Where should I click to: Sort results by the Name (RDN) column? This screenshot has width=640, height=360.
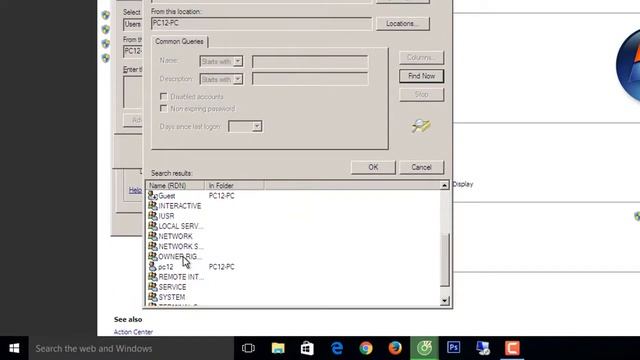click(176, 185)
